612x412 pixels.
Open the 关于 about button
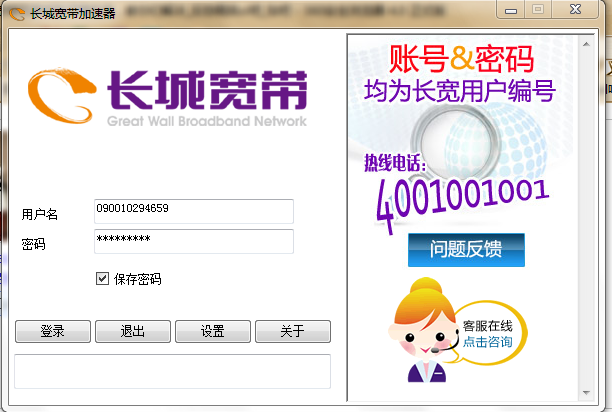(293, 331)
